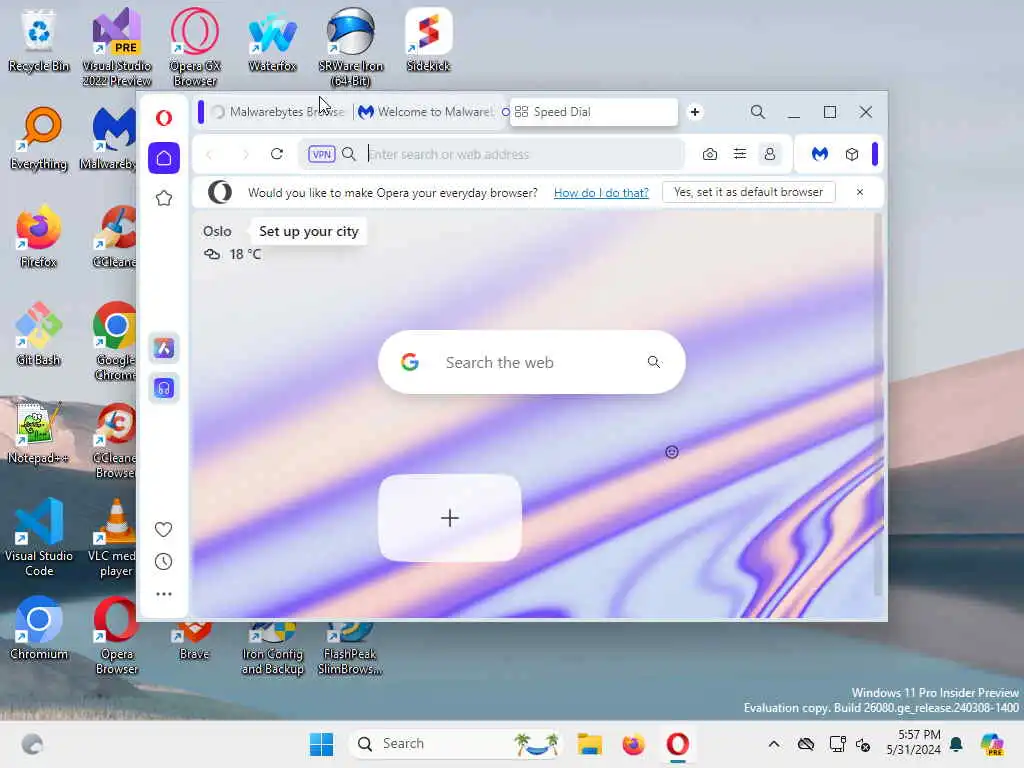Select Google Chrome desktop shortcut
The image size is (1024, 768).
click(115, 341)
